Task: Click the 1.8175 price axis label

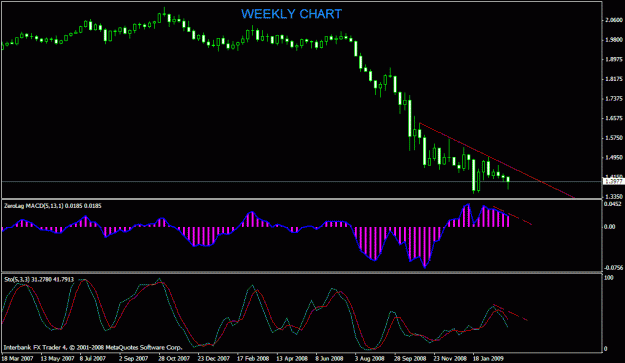Action: [614, 79]
